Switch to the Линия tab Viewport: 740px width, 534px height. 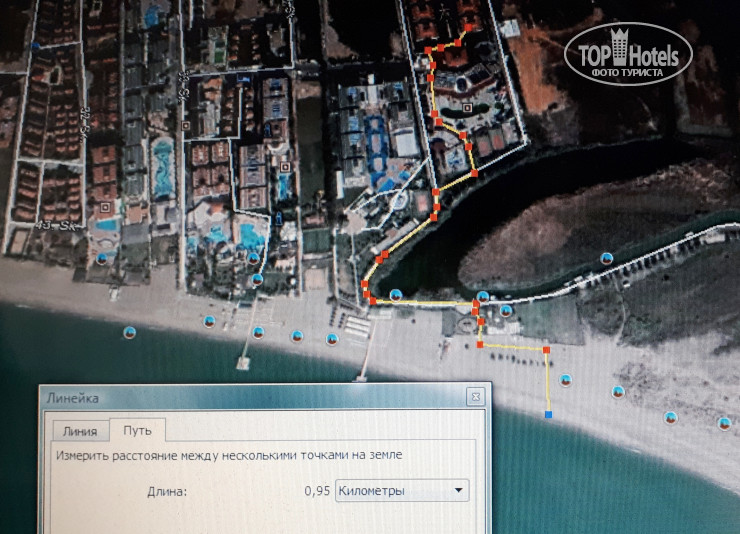tap(81, 431)
